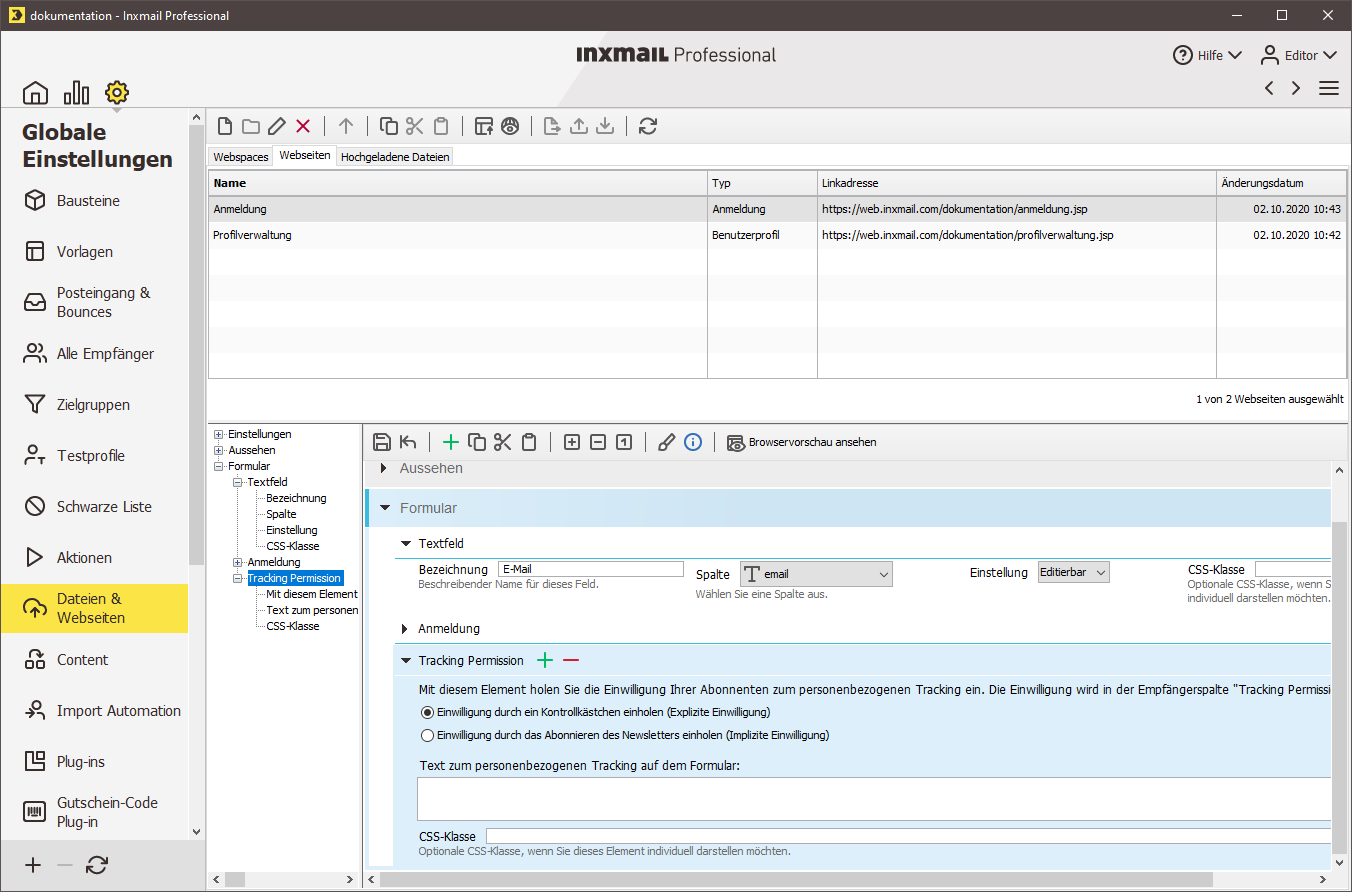Click the blue info icon

tap(693, 442)
